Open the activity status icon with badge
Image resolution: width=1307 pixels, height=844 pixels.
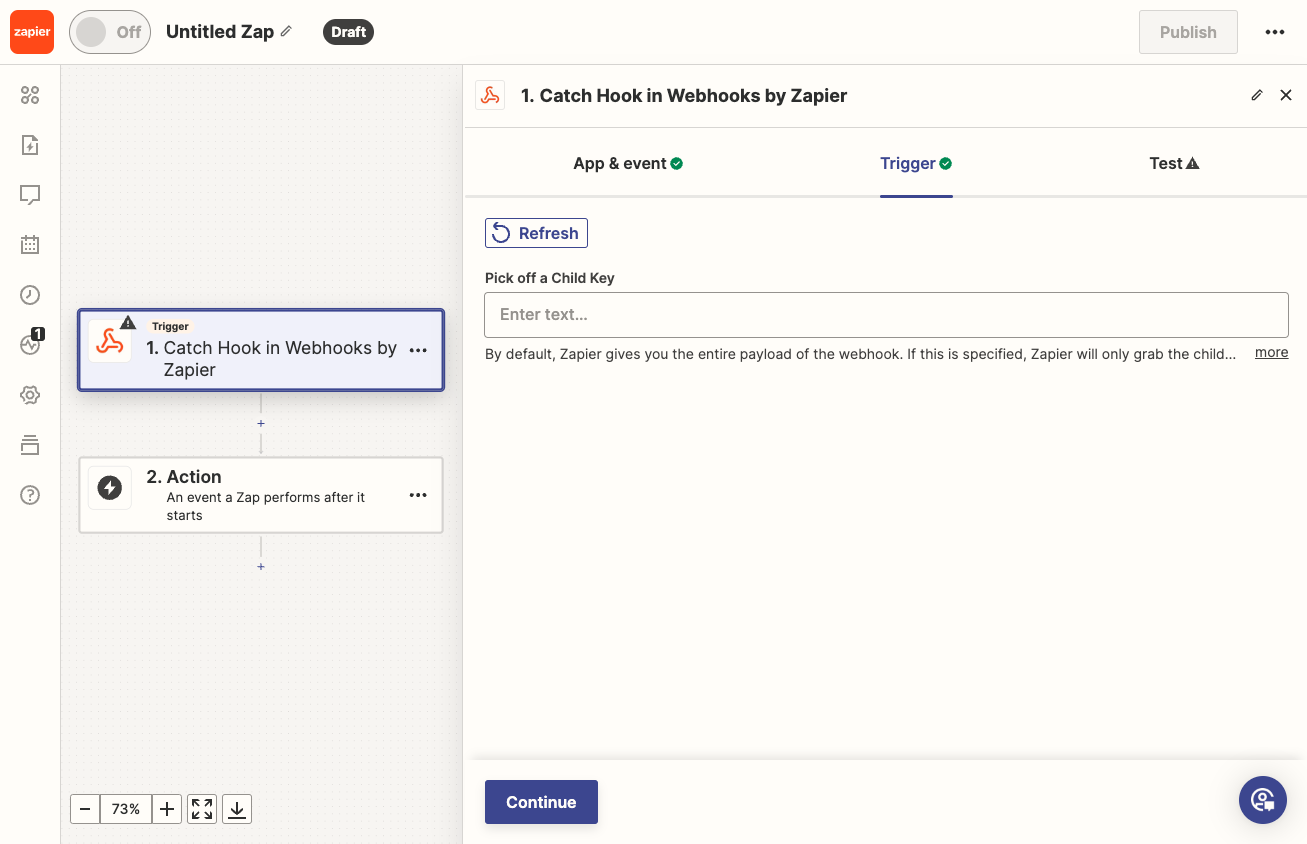click(30, 344)
